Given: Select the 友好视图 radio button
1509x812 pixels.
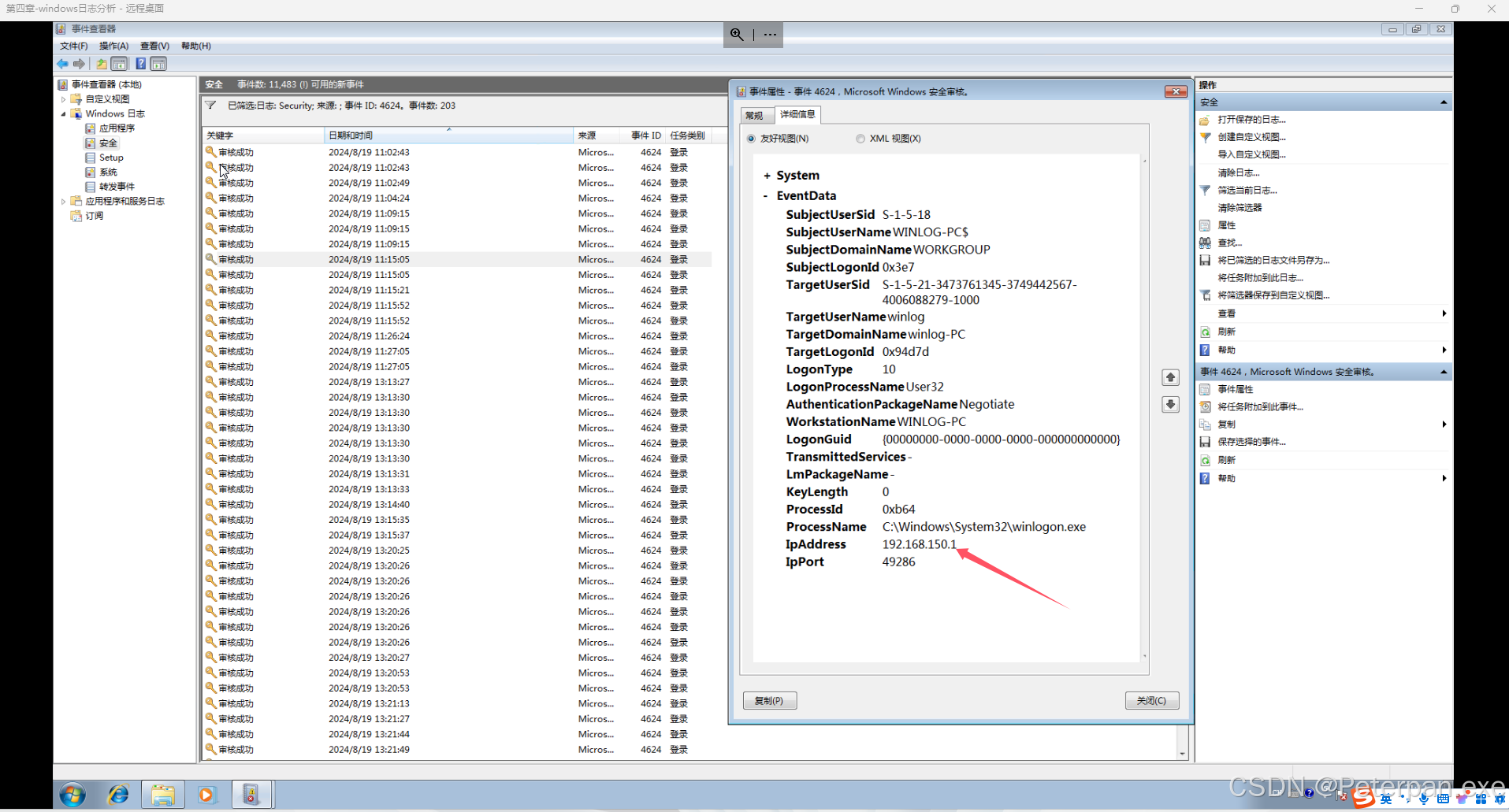Looking at the screenshot, I should coord(751,139).
